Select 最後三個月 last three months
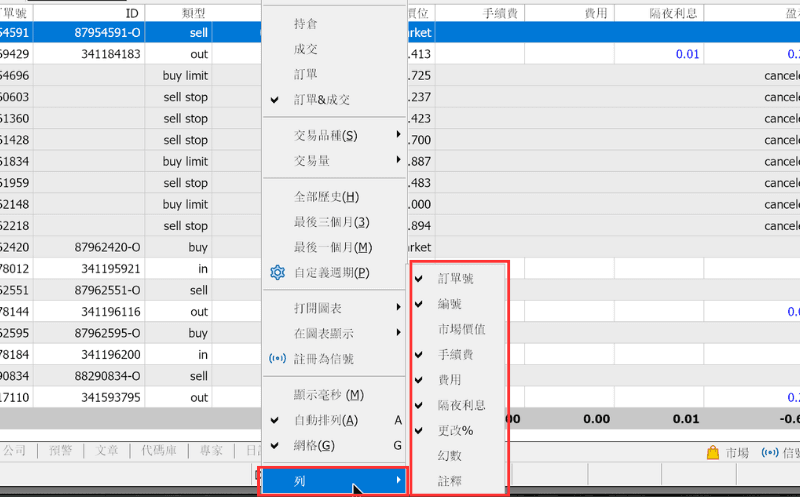Viewport: 800px width, 500px height. [333, 222]
